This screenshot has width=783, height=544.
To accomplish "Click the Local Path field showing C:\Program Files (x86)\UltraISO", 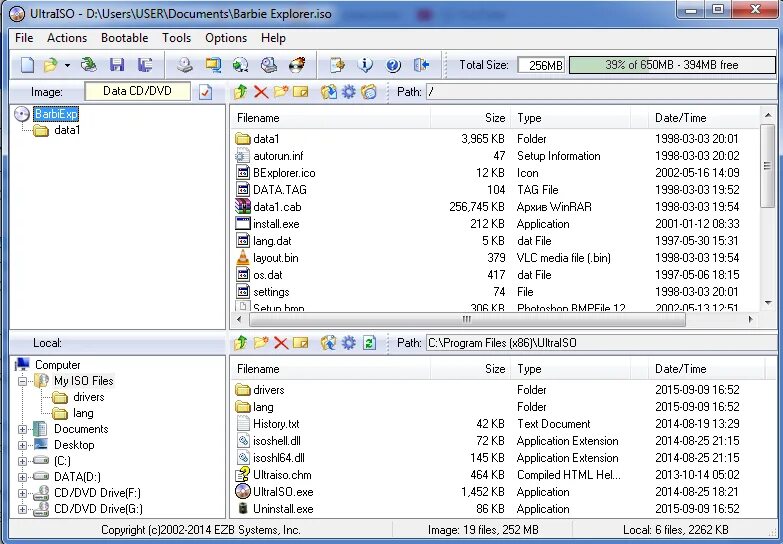I will click(600, 343).
